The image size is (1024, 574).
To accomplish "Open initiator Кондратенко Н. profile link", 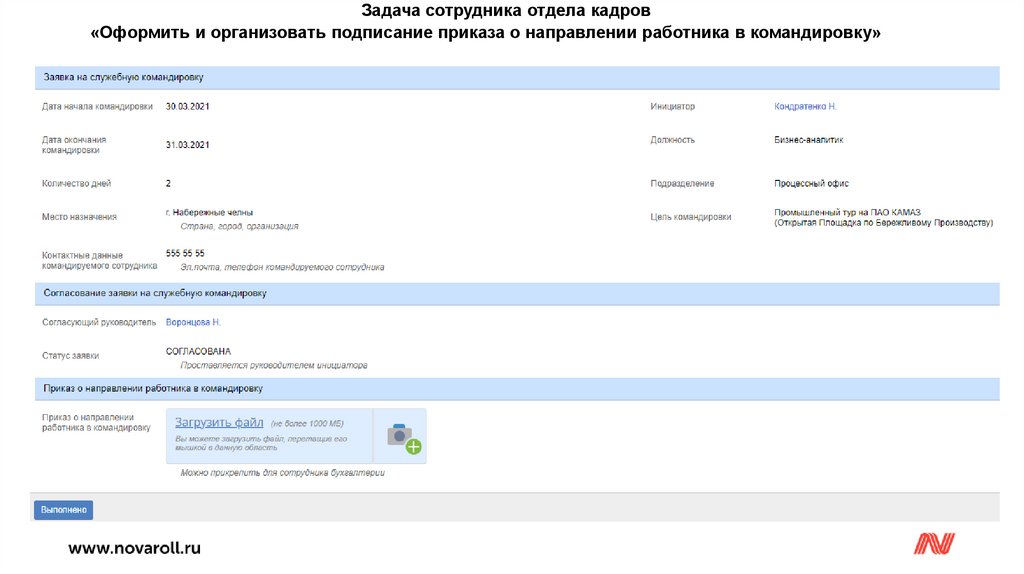I will click(805, 106).
